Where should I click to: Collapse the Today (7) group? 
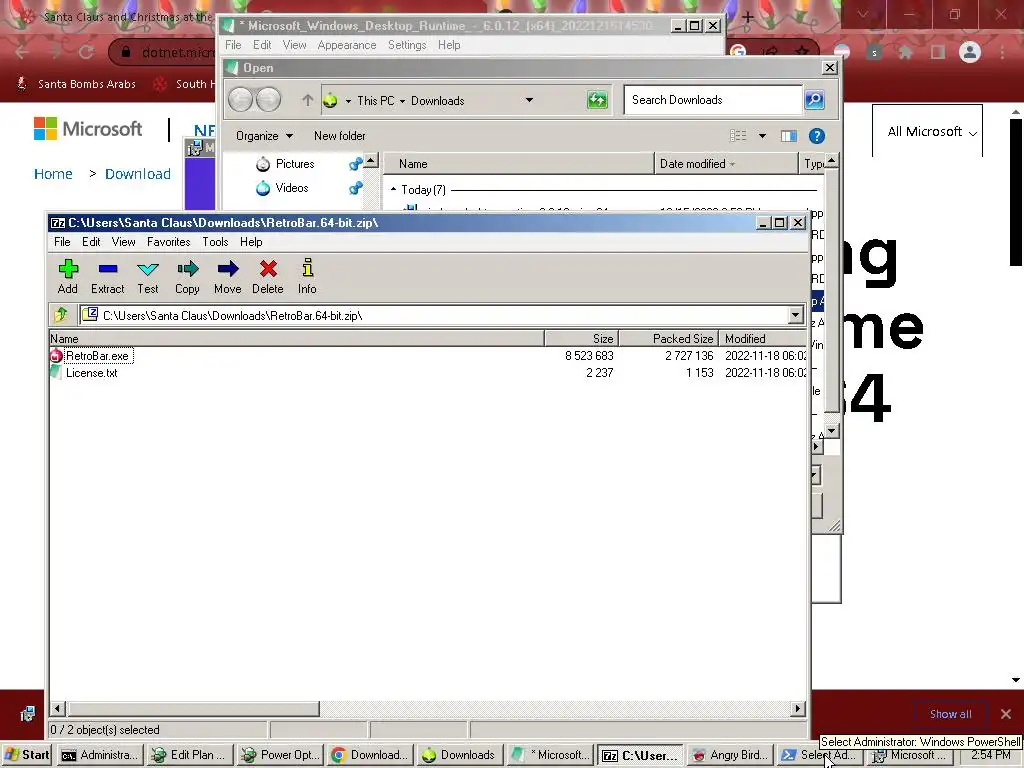point(393,189)
